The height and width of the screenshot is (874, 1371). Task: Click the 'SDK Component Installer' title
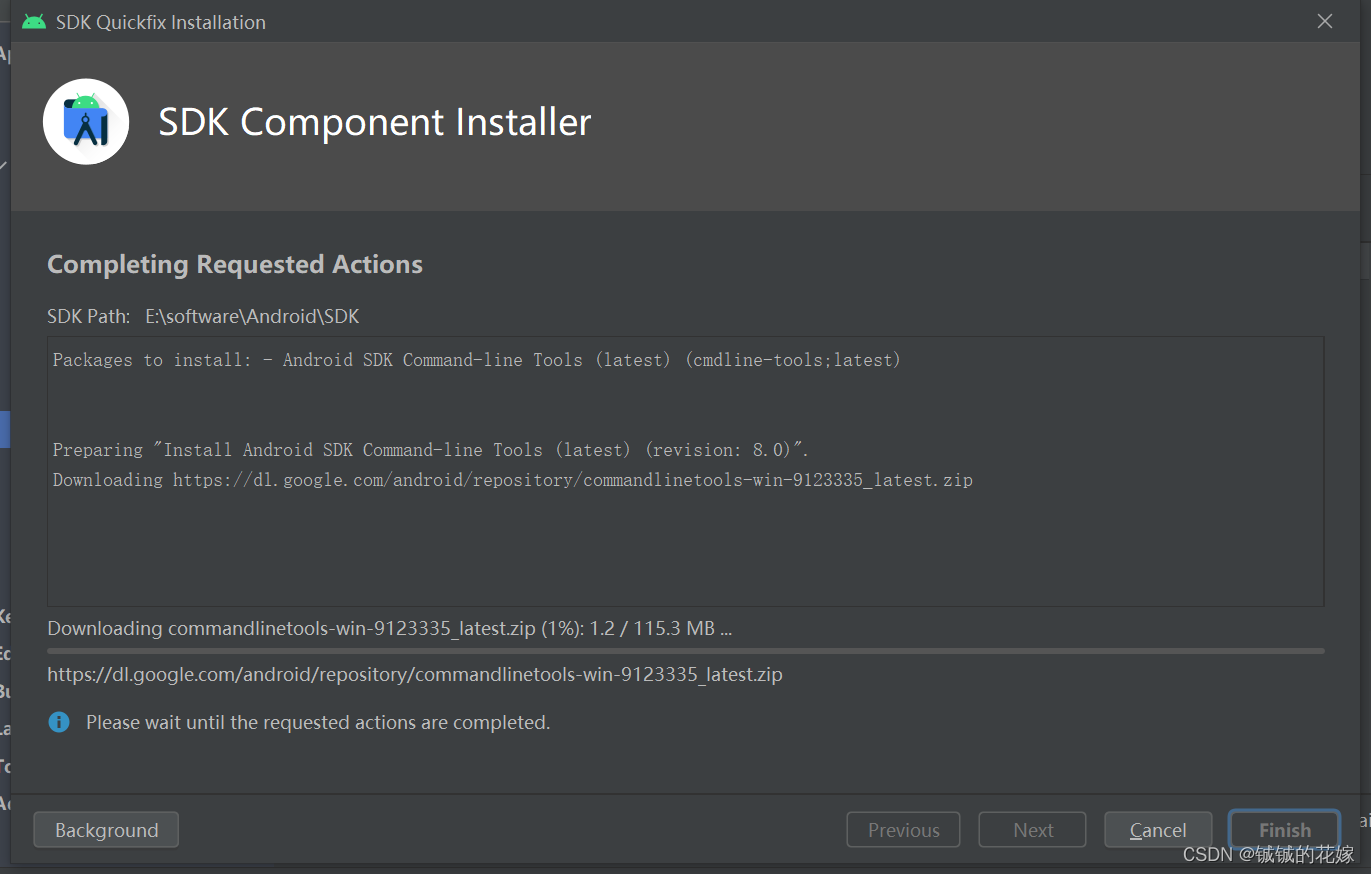pyautogui.click(x=375, y=122)
